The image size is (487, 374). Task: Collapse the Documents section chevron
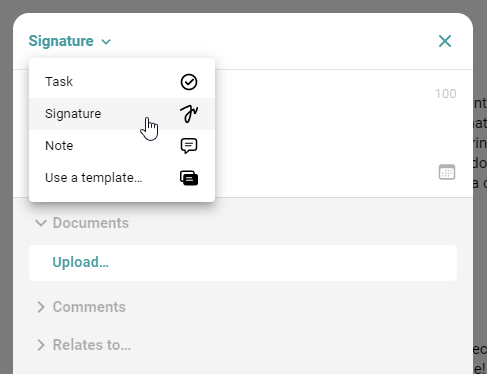click(41, 223)
